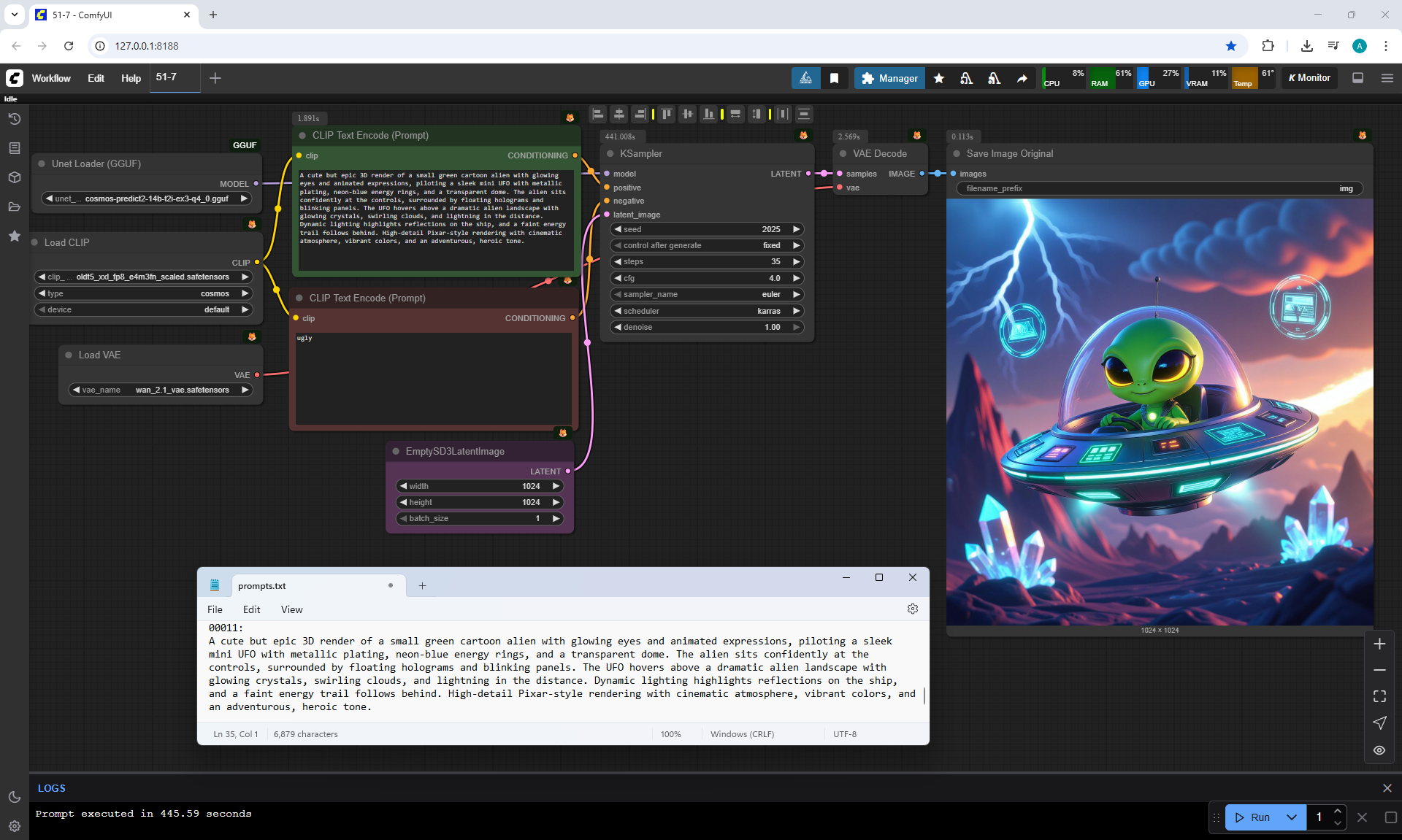Click the fit view canvas icon
The height and width of the screenshot is (840, 1402).
click(1379, 696)
